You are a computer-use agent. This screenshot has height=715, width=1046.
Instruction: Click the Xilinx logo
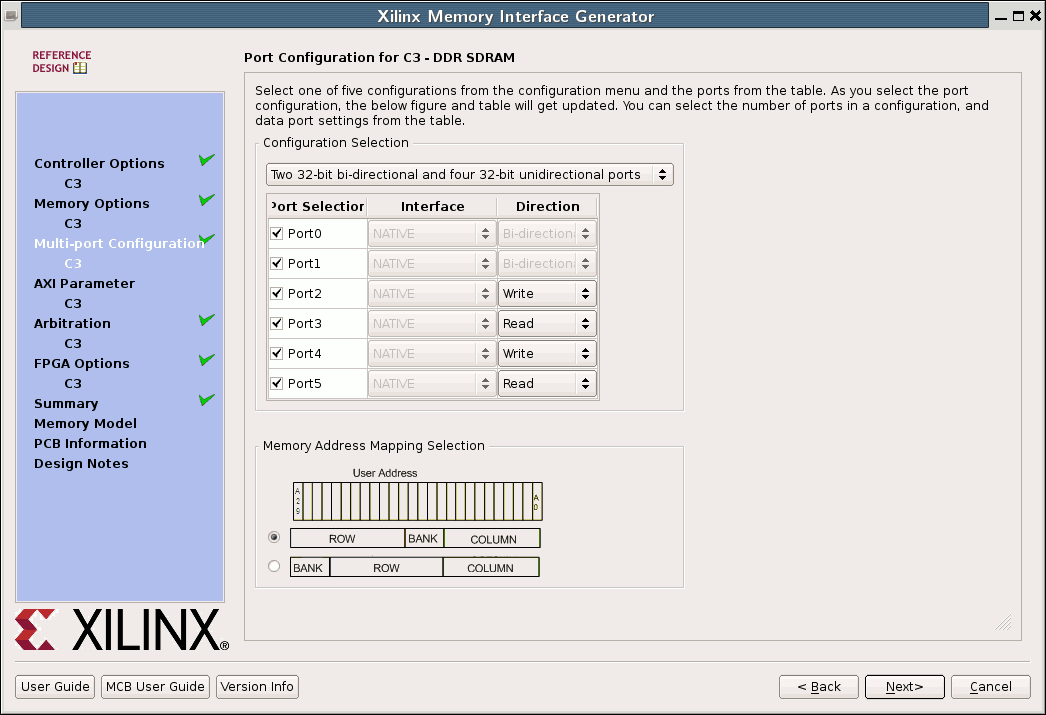[x=120, y=631]
